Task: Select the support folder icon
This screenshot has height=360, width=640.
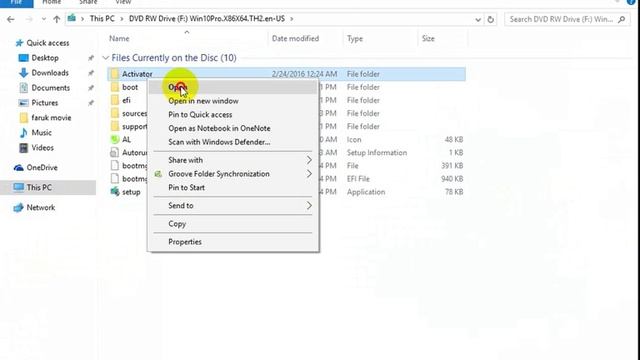Action: pyautogui.click(x=115, y=126)
